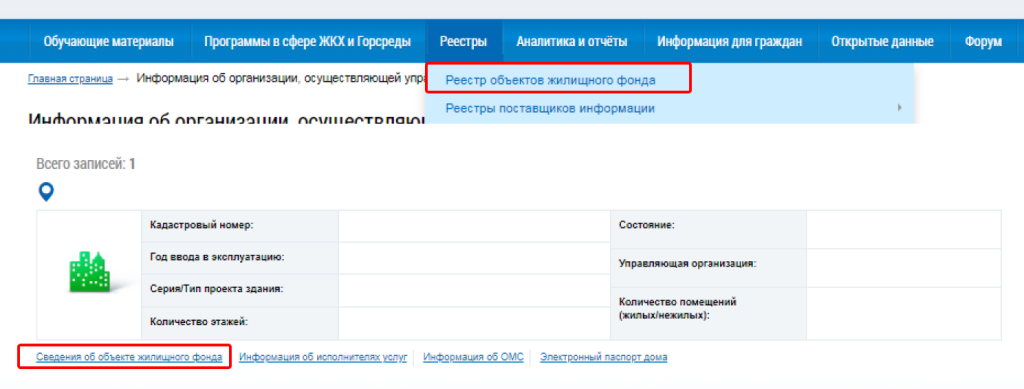Screen dimensions: 1024x389
Task: Open the Открытые данные menu
Action: [882, 42]
